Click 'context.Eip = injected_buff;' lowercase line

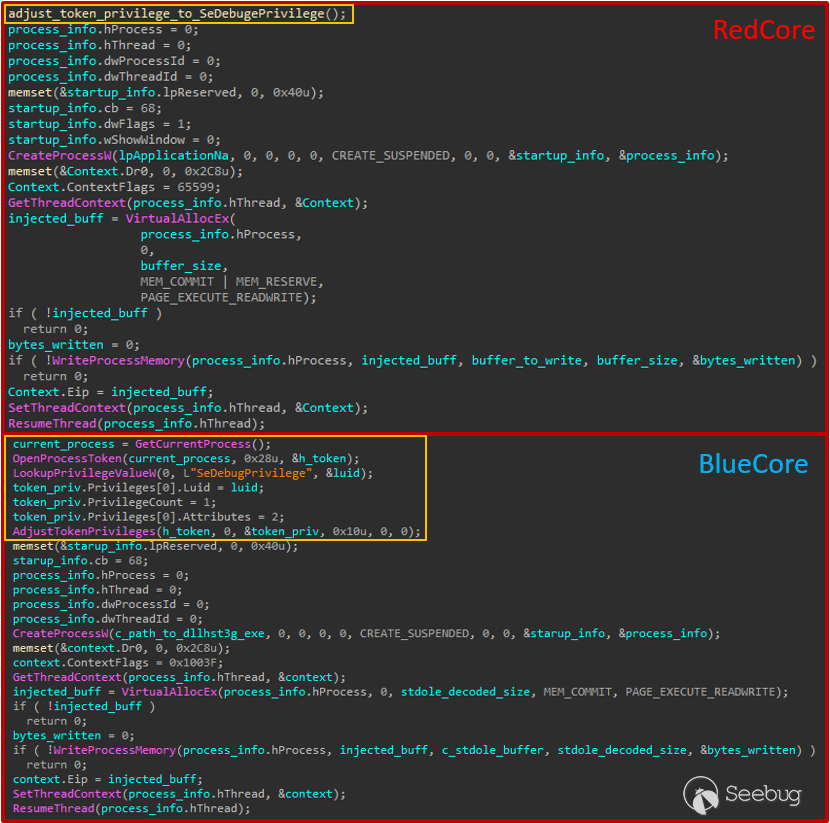pos(107,780)
